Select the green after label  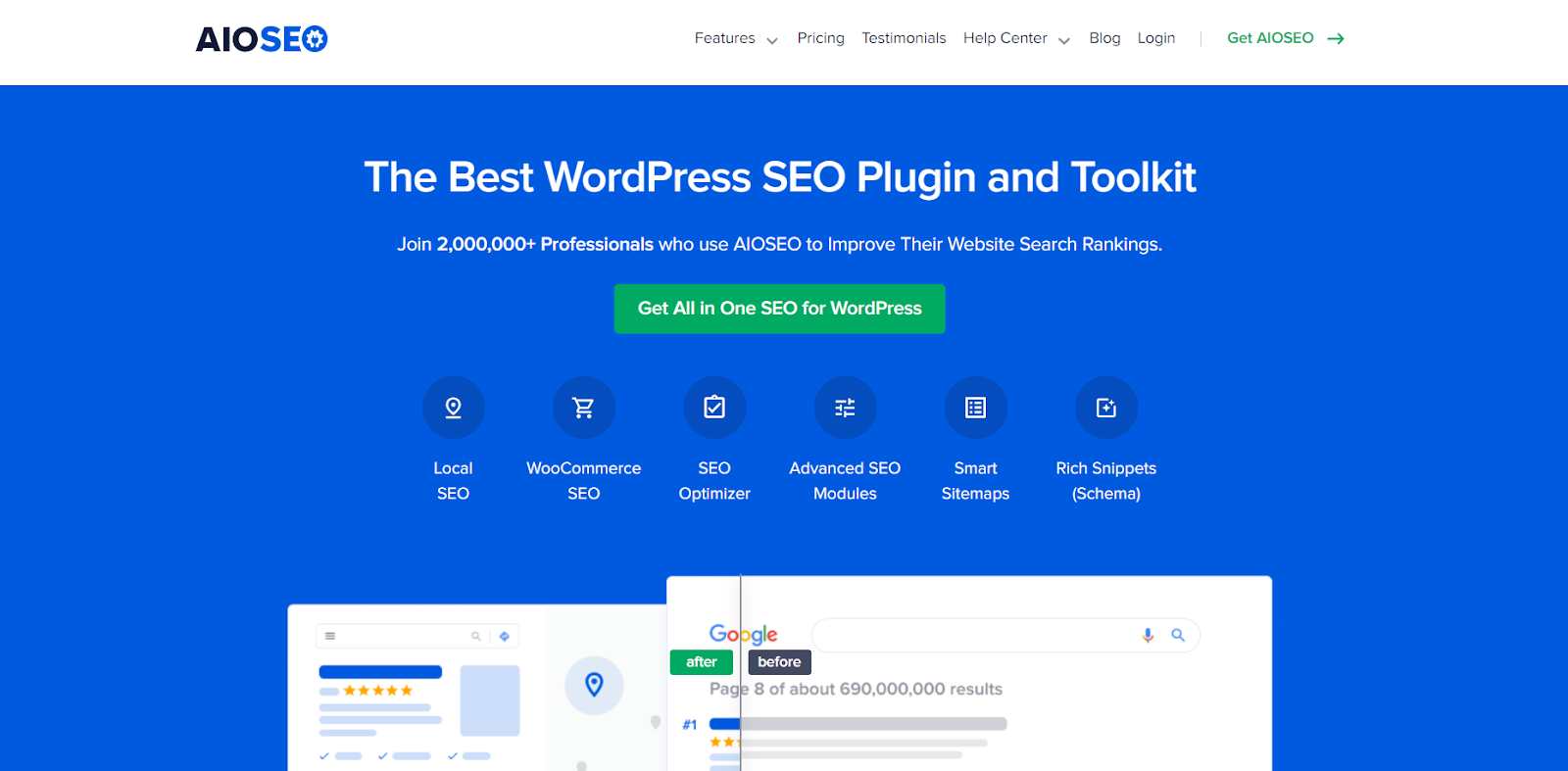[702, 662]
